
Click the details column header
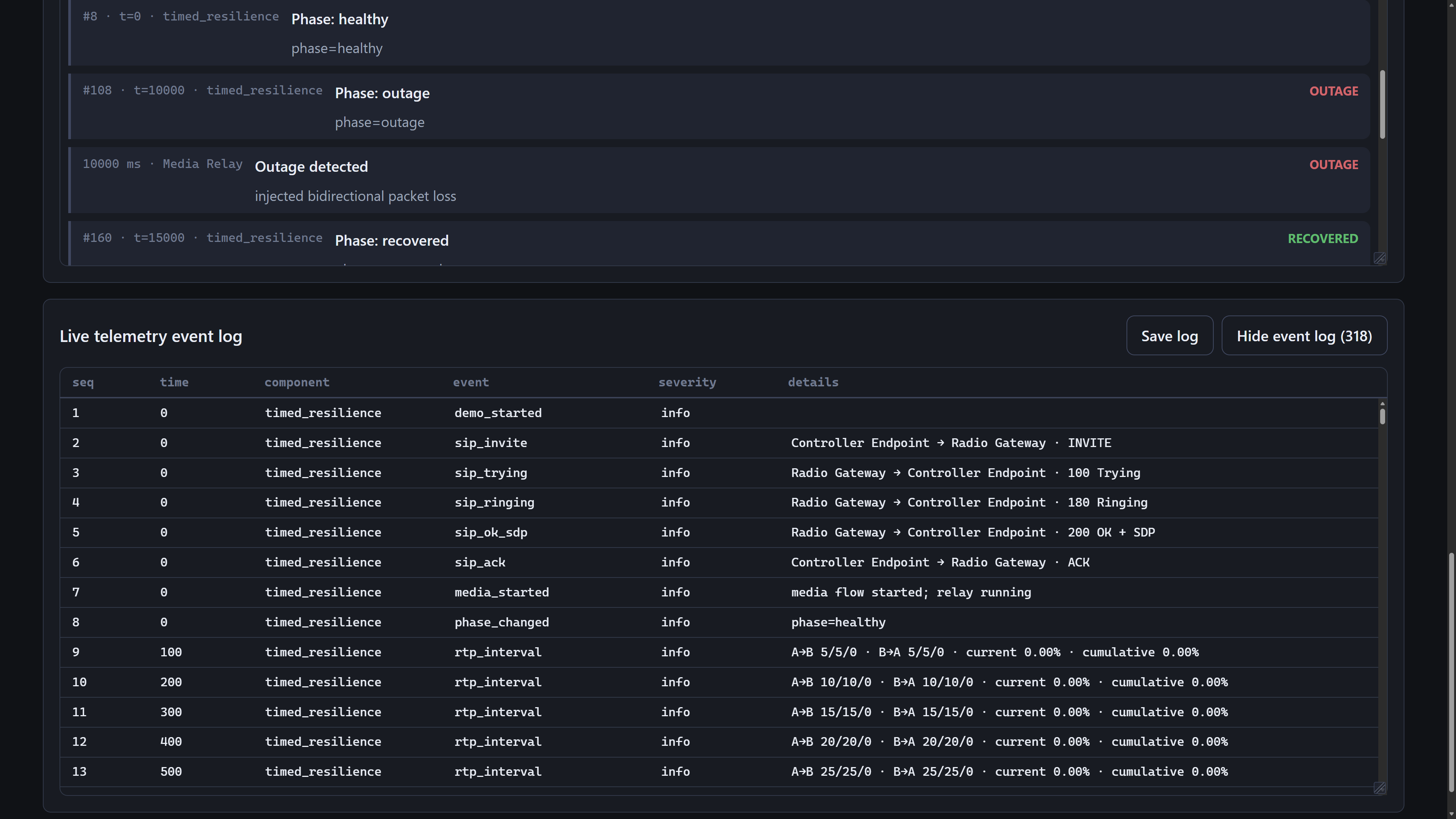tap(813, 383)
